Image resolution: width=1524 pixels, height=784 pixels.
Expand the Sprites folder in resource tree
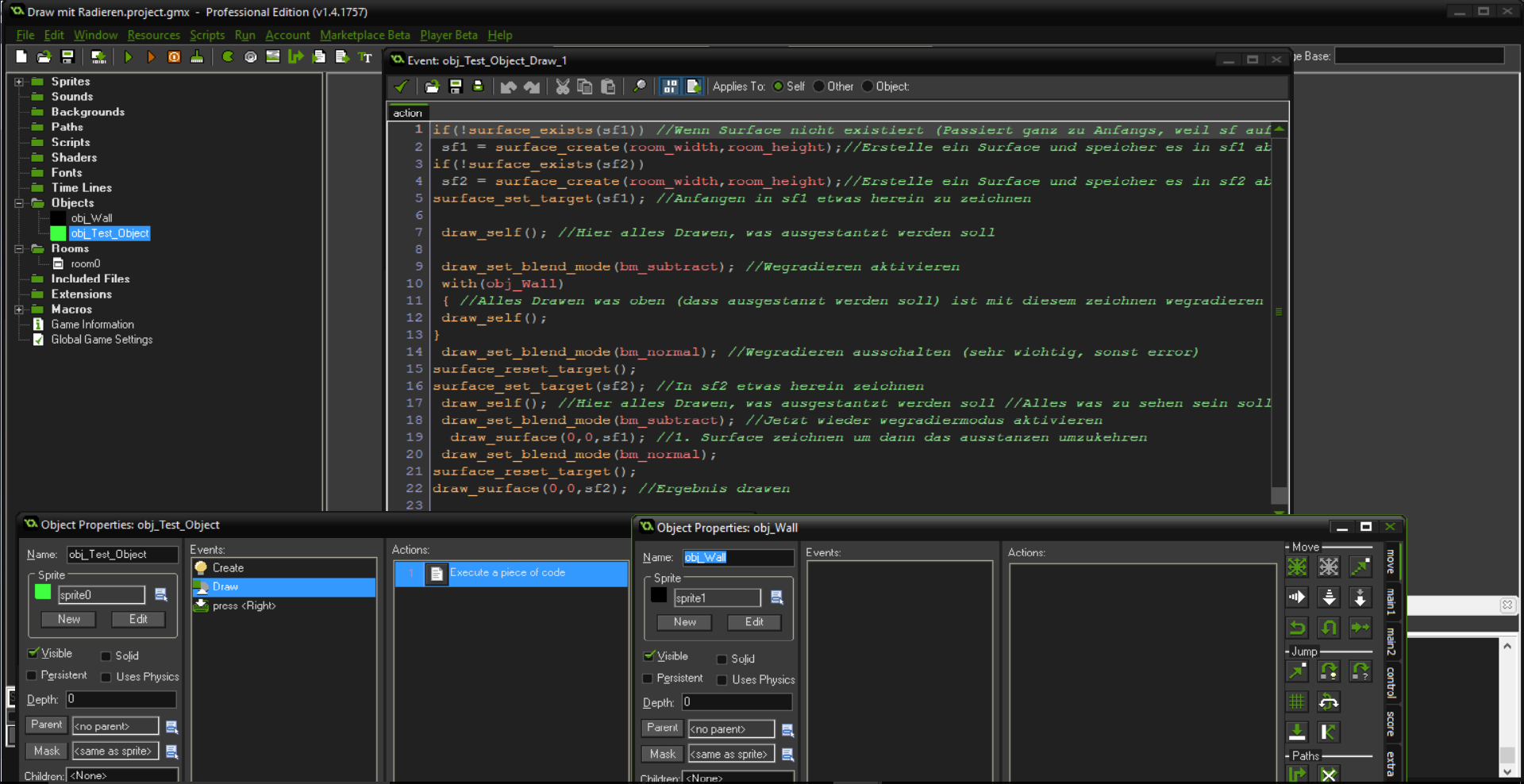pyautogui.click(x=19, y=82)
